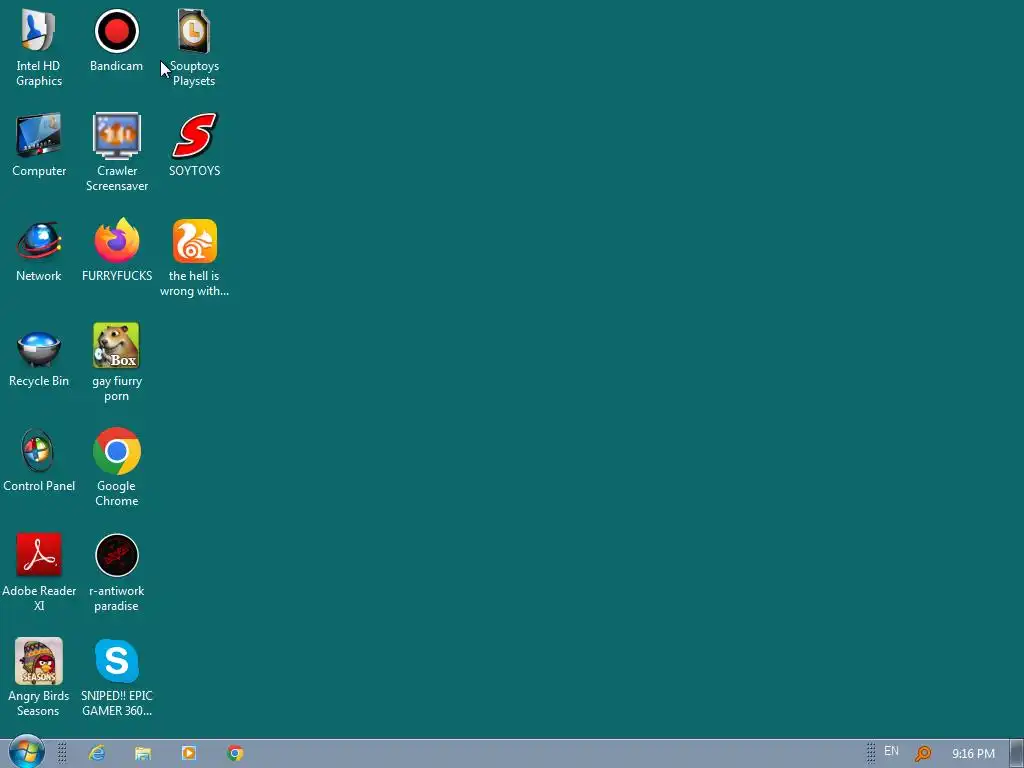Screen dimensions: 1024x768
Task: Click the Show desktop taskbar button
Action: click(x=1017, y=754)
